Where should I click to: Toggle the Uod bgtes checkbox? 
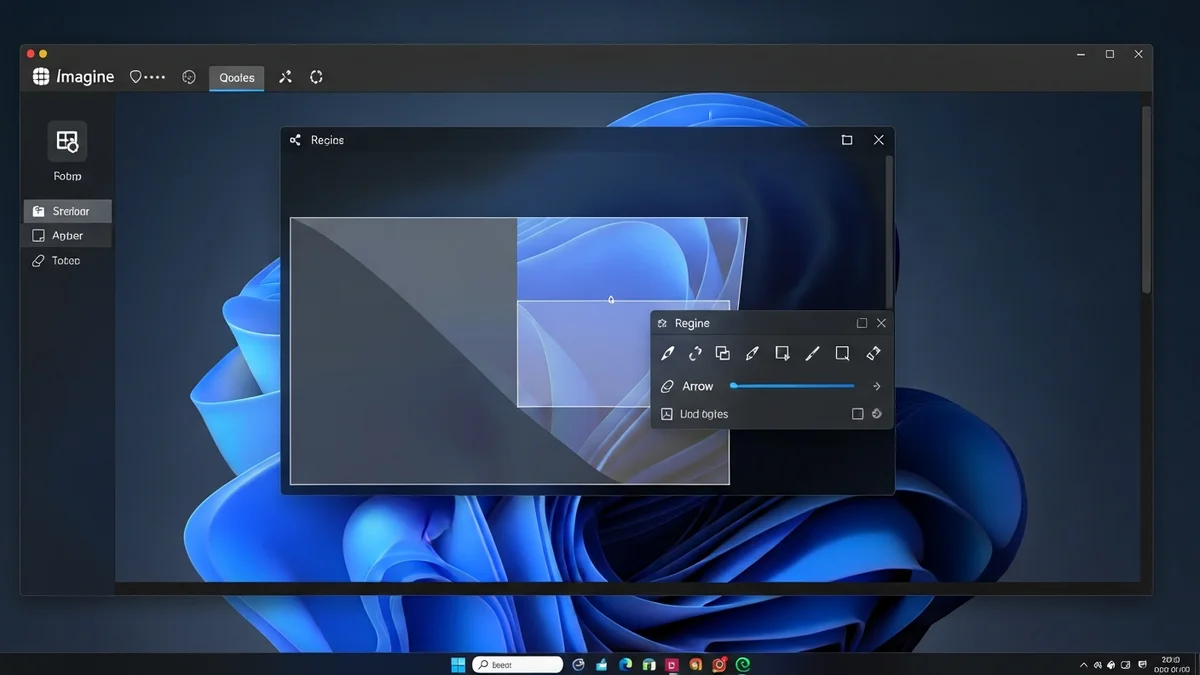tap(857, 414)
